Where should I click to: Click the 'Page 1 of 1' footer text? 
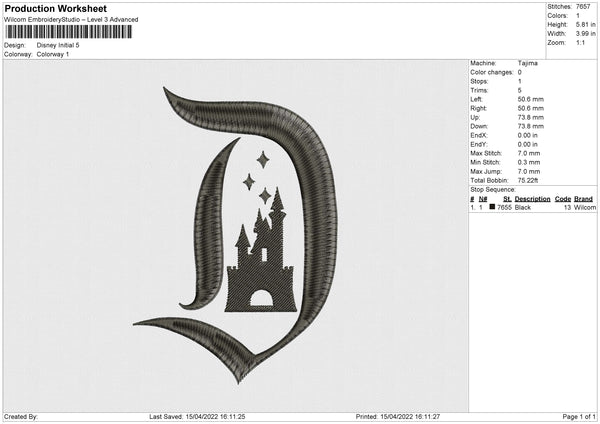tap(579, 417)
